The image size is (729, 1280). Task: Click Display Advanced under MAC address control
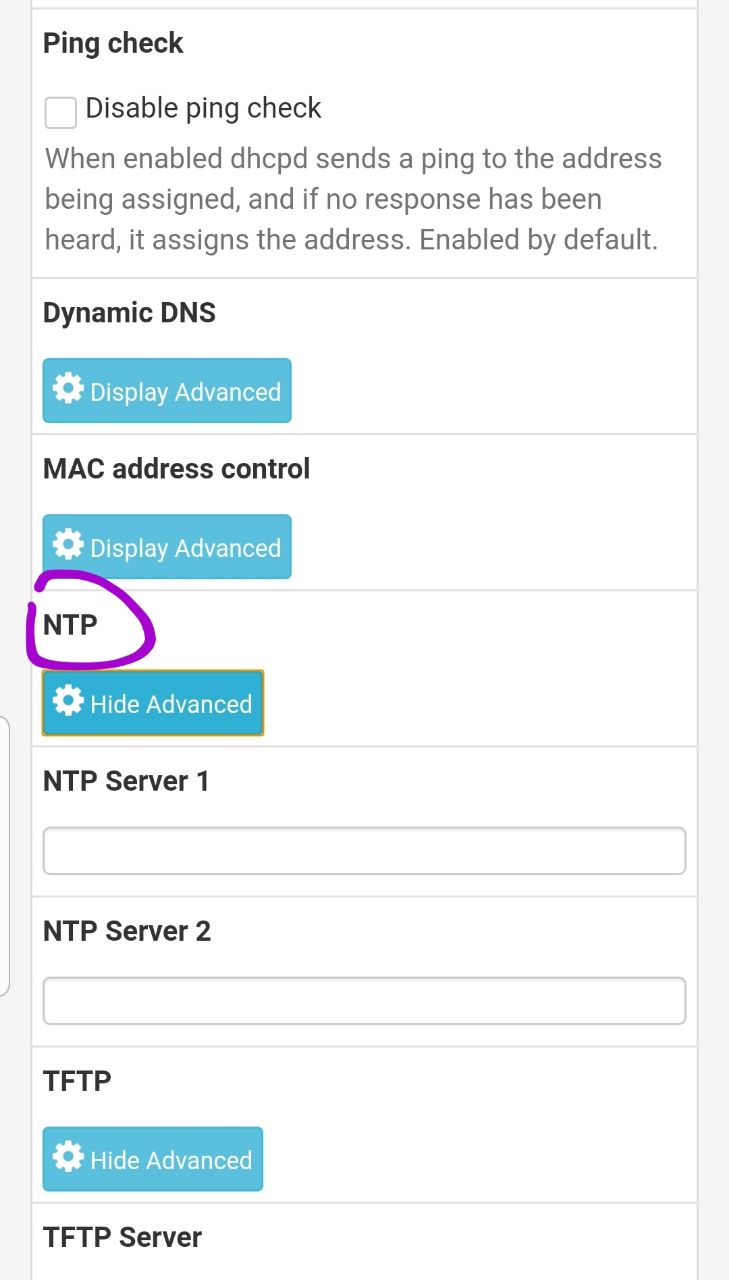point(167,547)
